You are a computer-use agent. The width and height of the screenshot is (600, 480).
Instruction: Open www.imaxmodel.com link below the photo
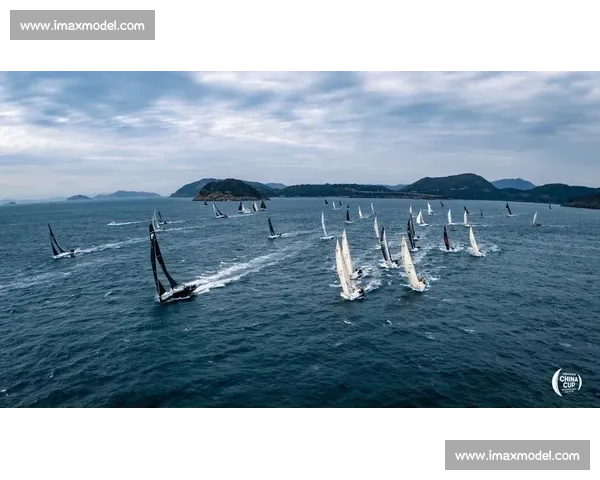[517, 455]
